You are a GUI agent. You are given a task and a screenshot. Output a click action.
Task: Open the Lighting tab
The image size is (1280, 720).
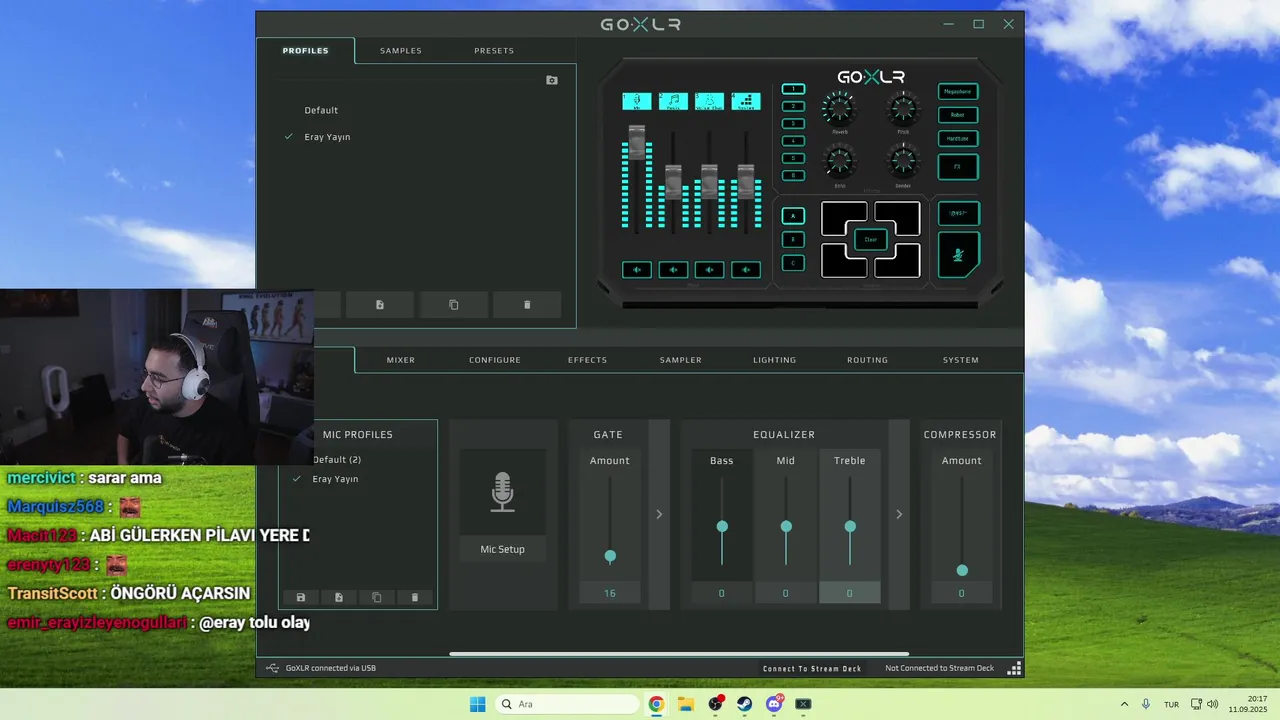775,360
